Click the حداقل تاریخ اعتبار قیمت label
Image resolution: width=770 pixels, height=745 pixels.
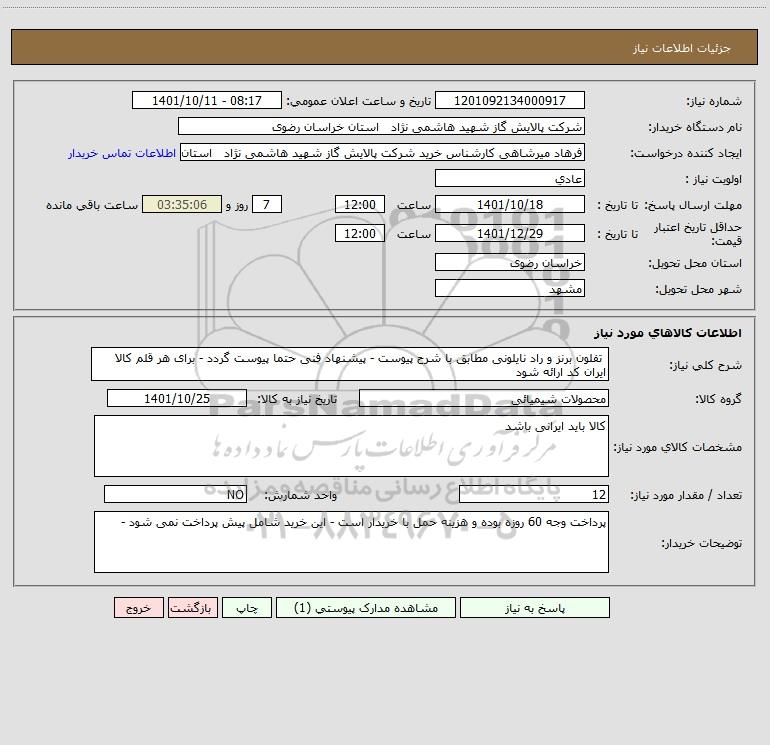698,234
